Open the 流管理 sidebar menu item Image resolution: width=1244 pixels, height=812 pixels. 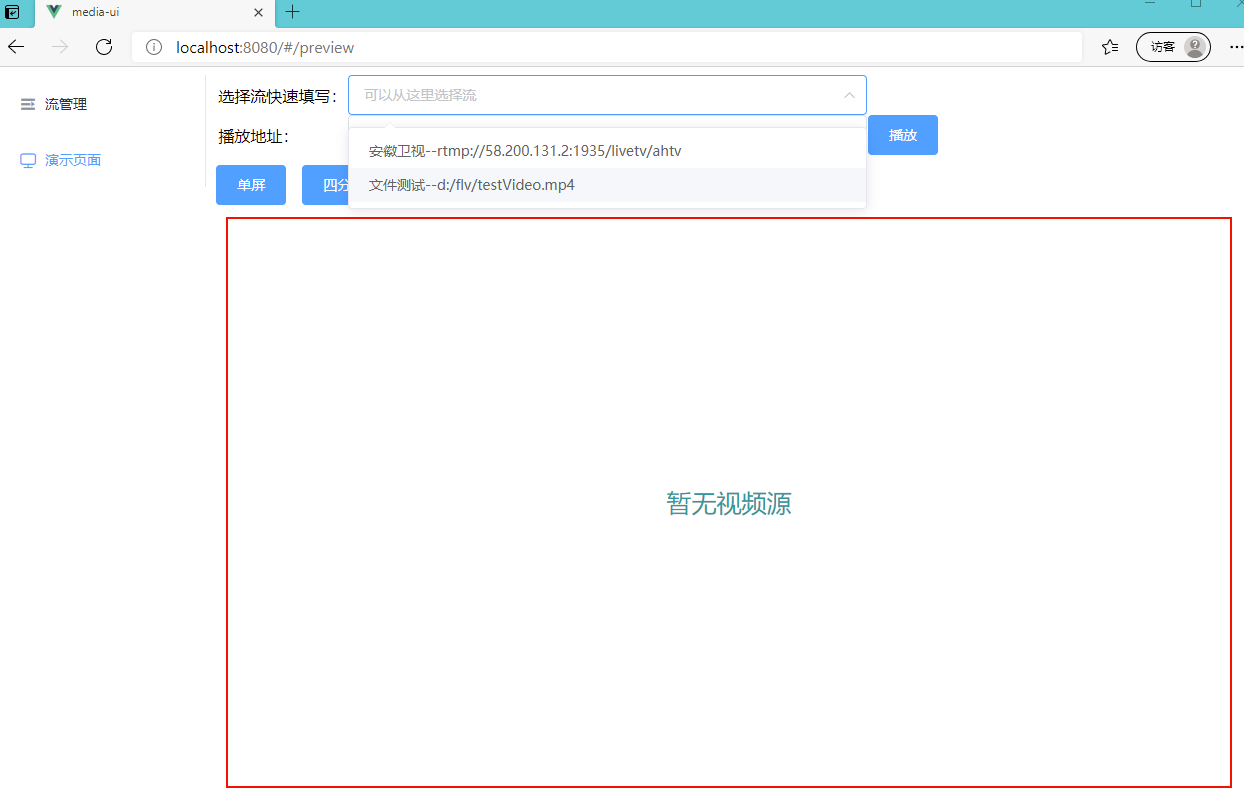point(66,104)
